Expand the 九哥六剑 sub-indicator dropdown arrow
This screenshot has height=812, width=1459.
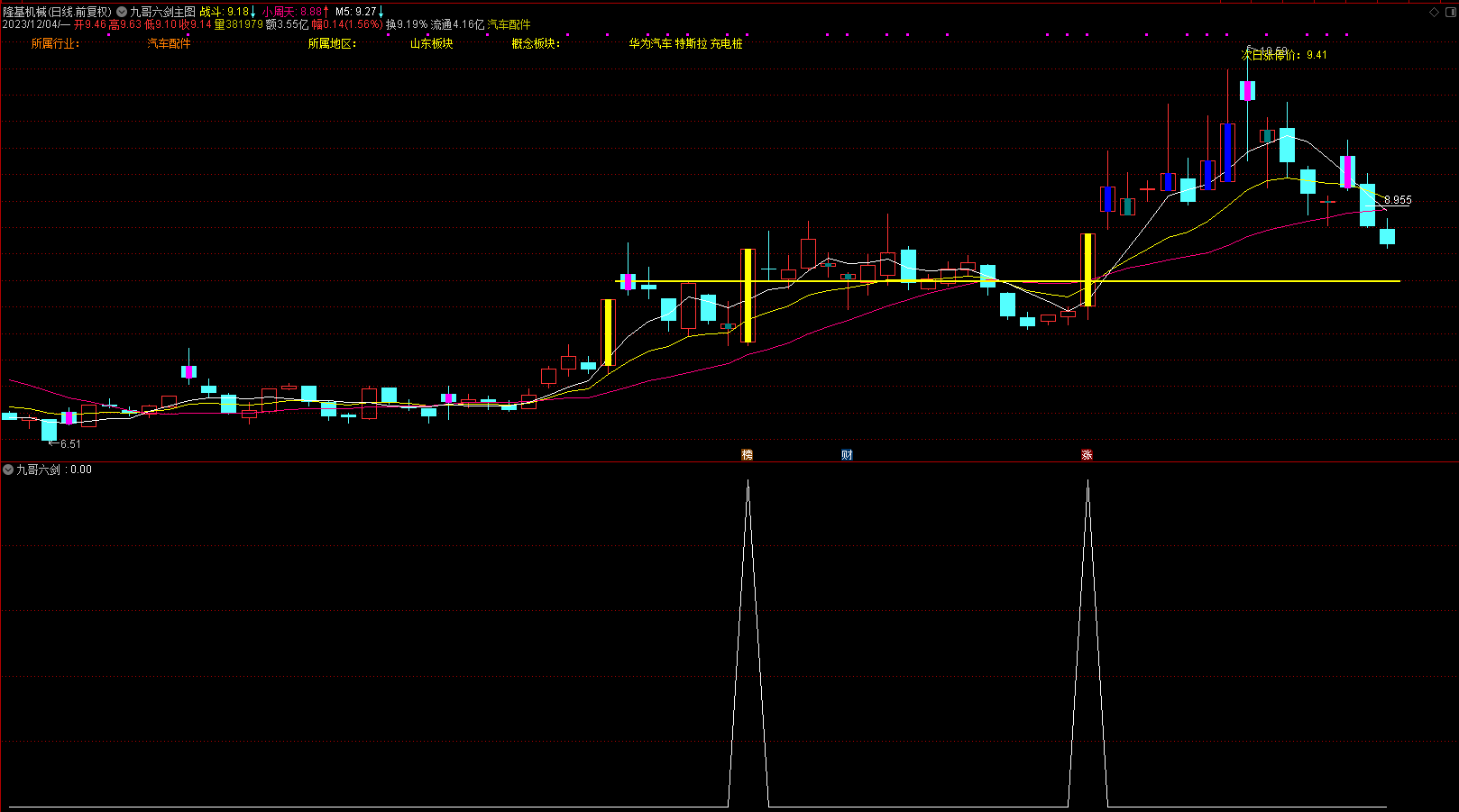point(8,470)
